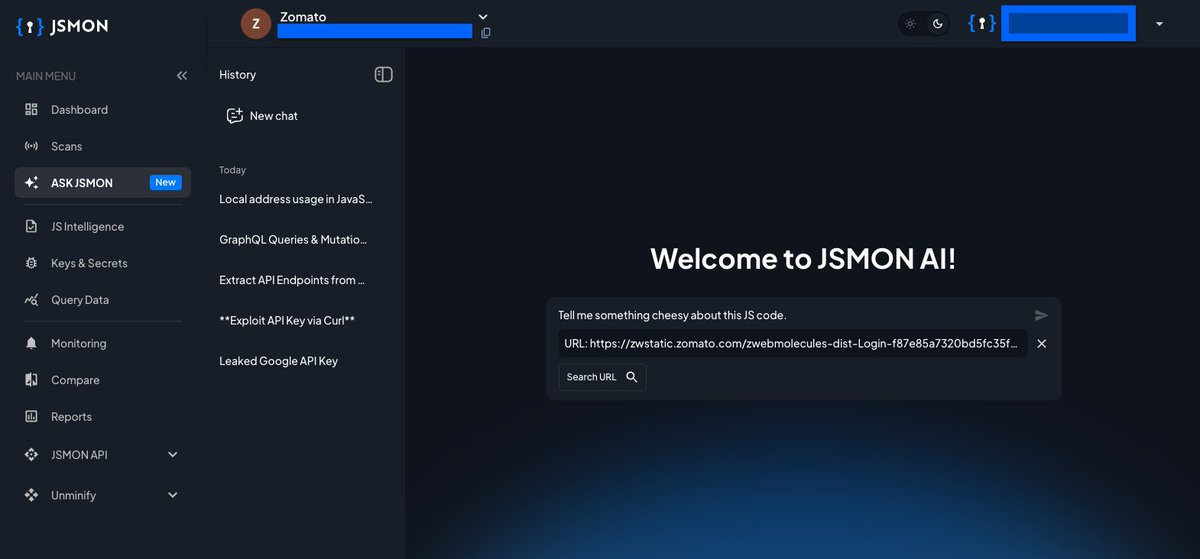This screenshot has width=1200, height=559.
Task: Collapse the main menu sidebar
Action: click(x=182, y=76)
